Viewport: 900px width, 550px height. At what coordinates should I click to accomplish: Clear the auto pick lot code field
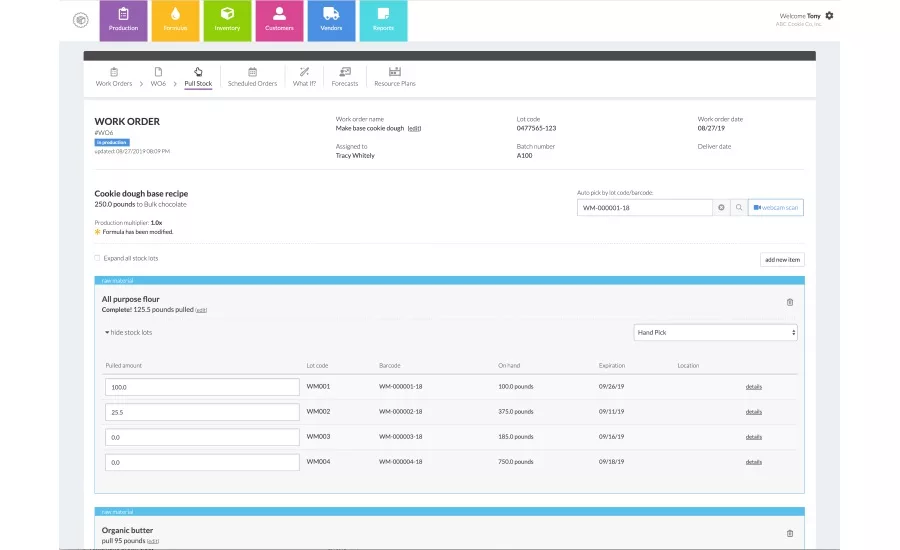pos(721,207)
